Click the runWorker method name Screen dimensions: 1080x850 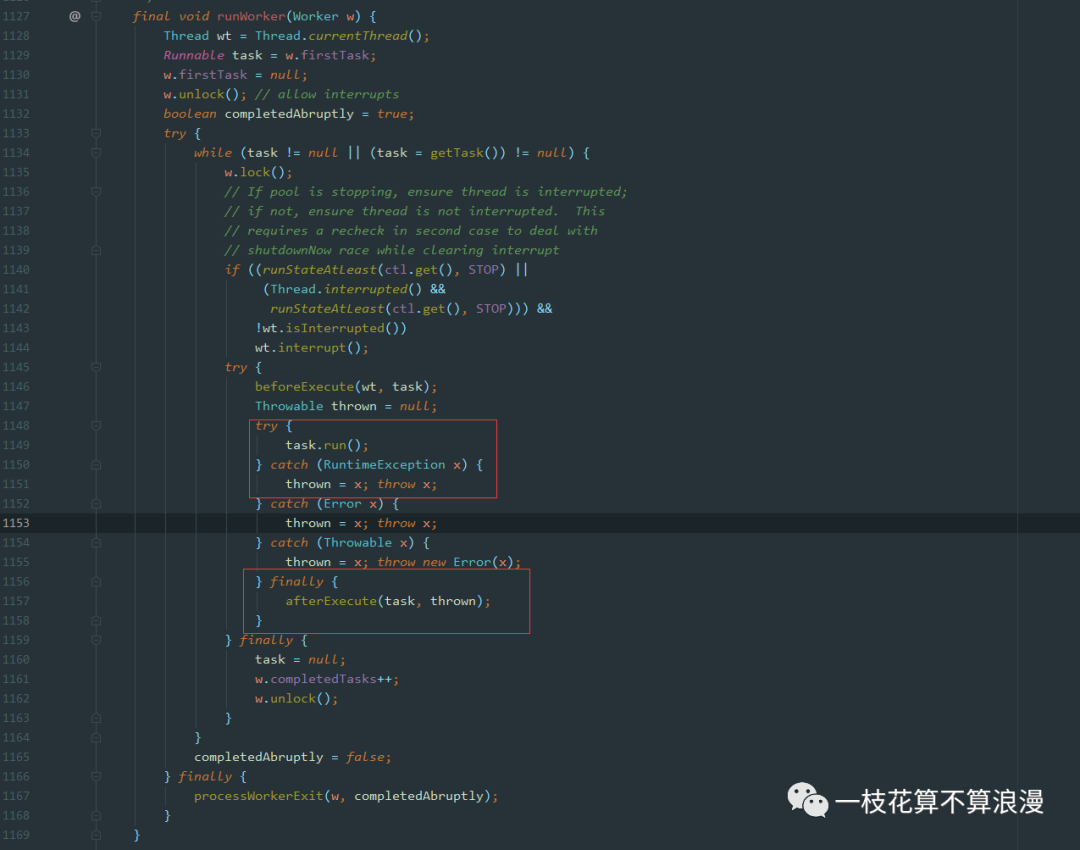pyautogui.click(x=251, y=16)
